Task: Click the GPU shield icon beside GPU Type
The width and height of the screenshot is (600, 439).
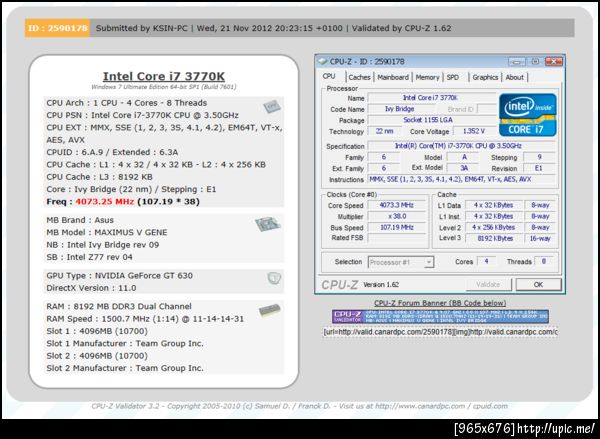Action: pos(274,278)
